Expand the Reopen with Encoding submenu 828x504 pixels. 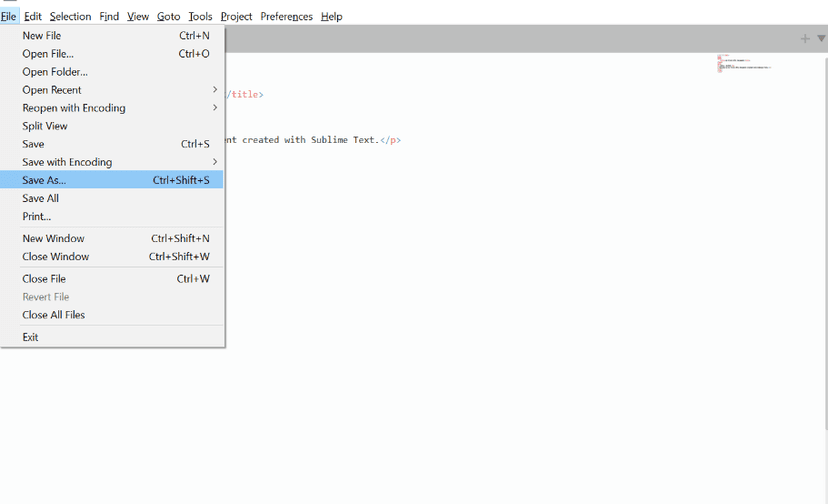pos(112,108)
